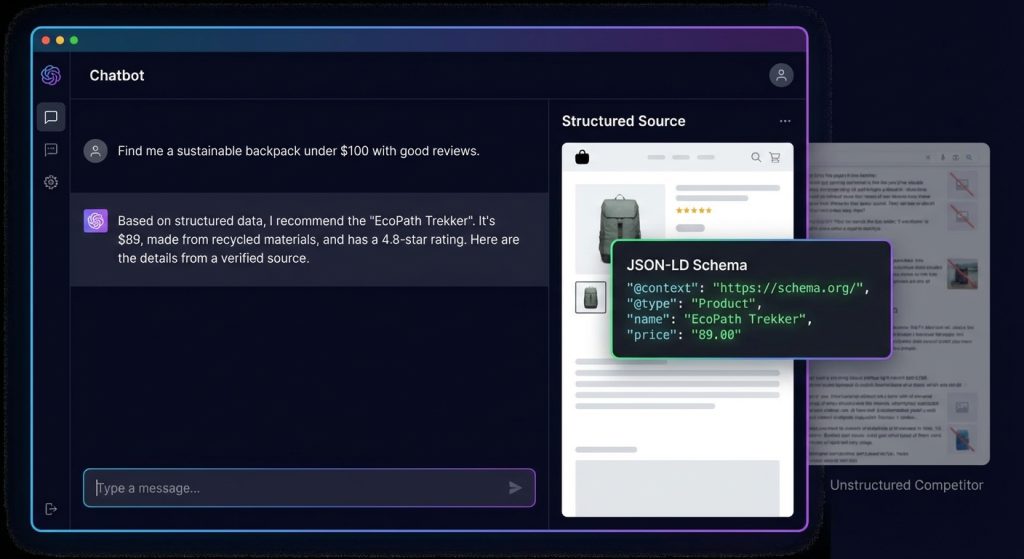This screenshot has width=1024, height=559.
Task: Expand the Structured Source three-dot menu
Action: [785, 121]
